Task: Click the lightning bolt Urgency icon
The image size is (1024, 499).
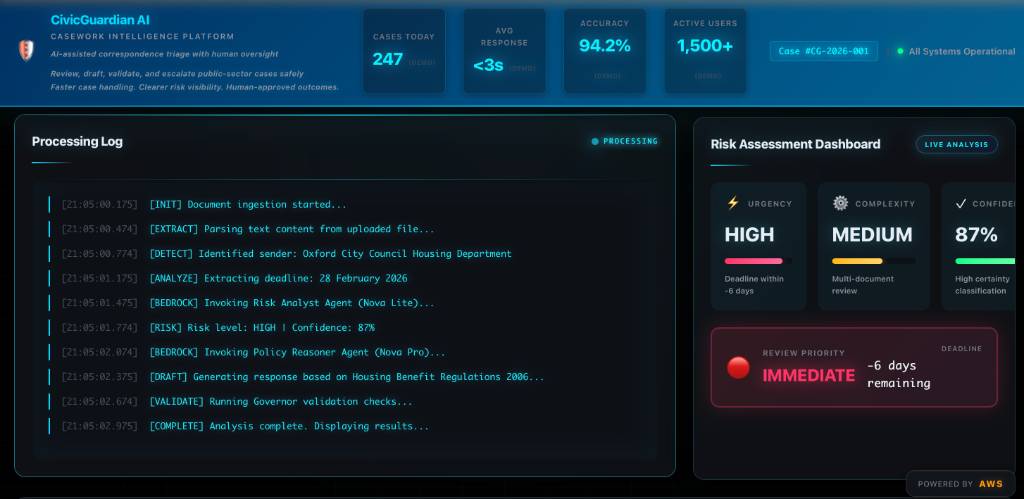Action: tap(733, 203)
